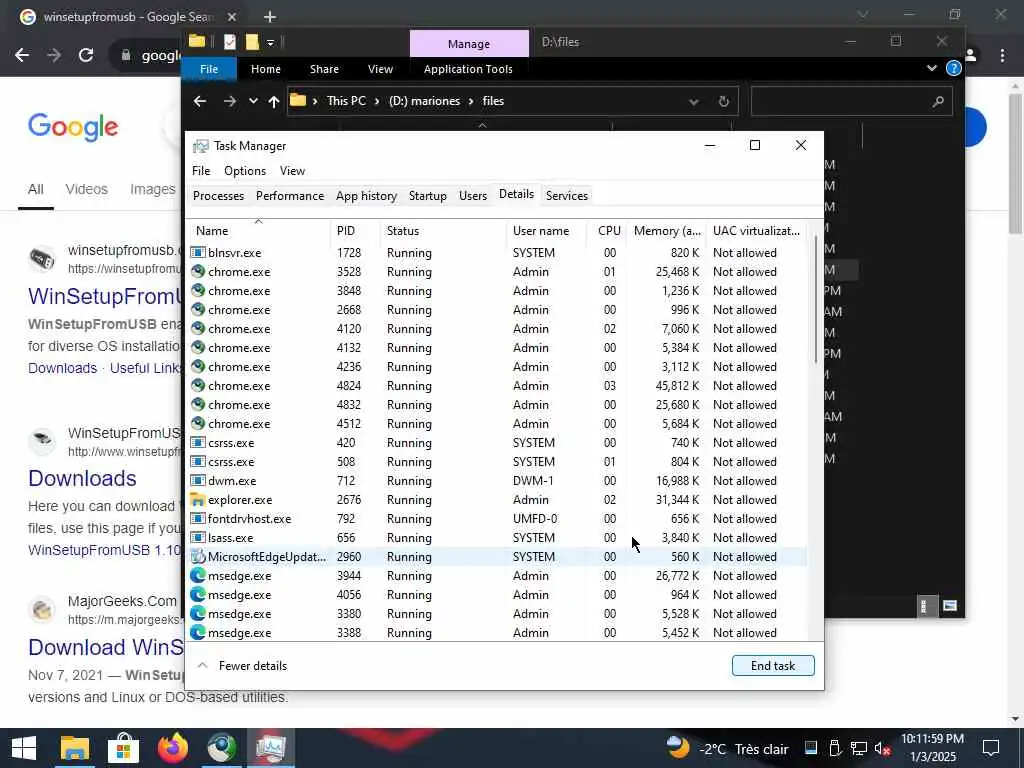Viewport: 1024px width, 768px height.
Task: Open Windows Start menu
Action: click(24, 748)
